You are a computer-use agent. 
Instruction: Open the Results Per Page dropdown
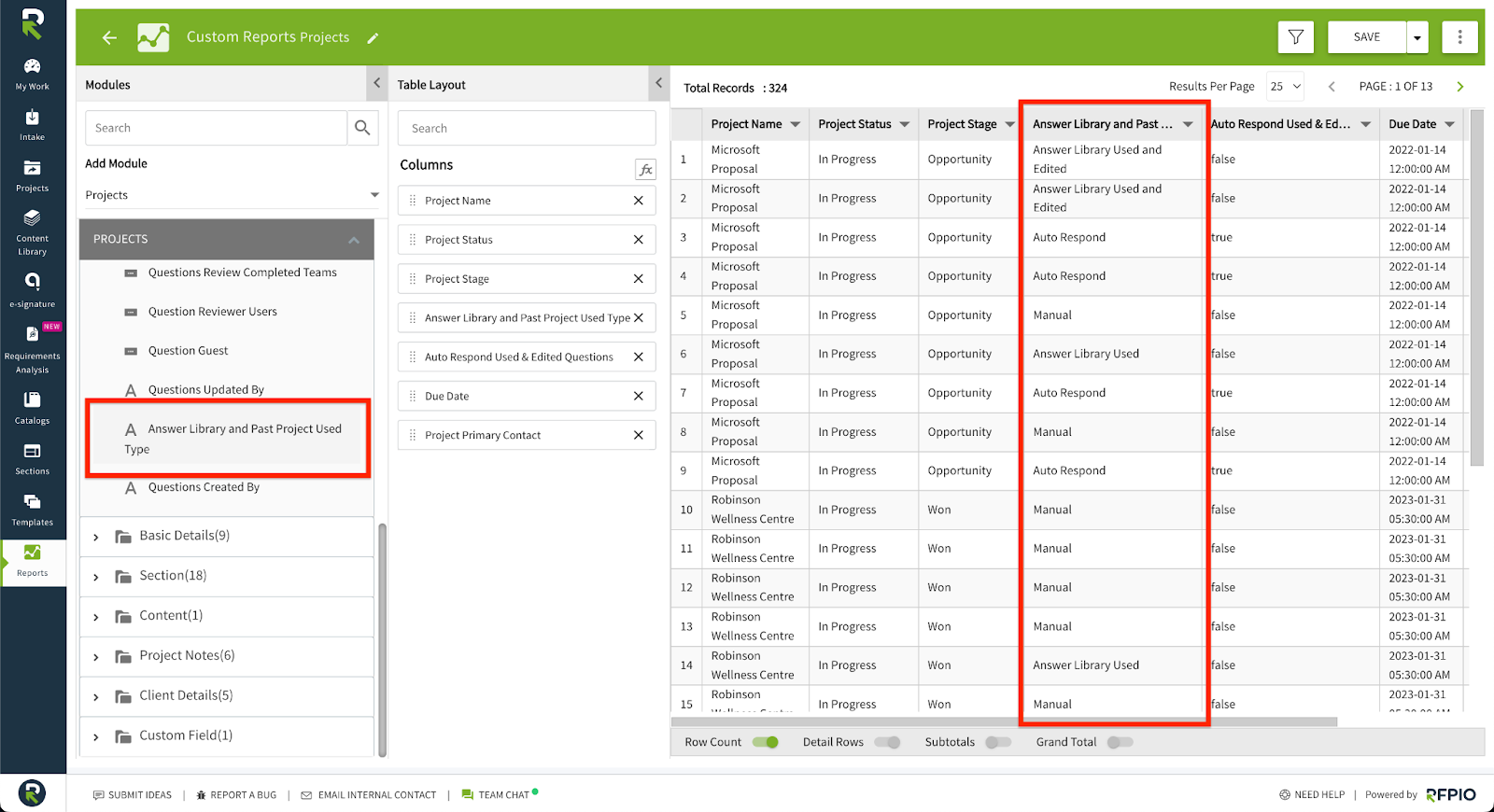pyautogui.click(x=1285, y=87)
